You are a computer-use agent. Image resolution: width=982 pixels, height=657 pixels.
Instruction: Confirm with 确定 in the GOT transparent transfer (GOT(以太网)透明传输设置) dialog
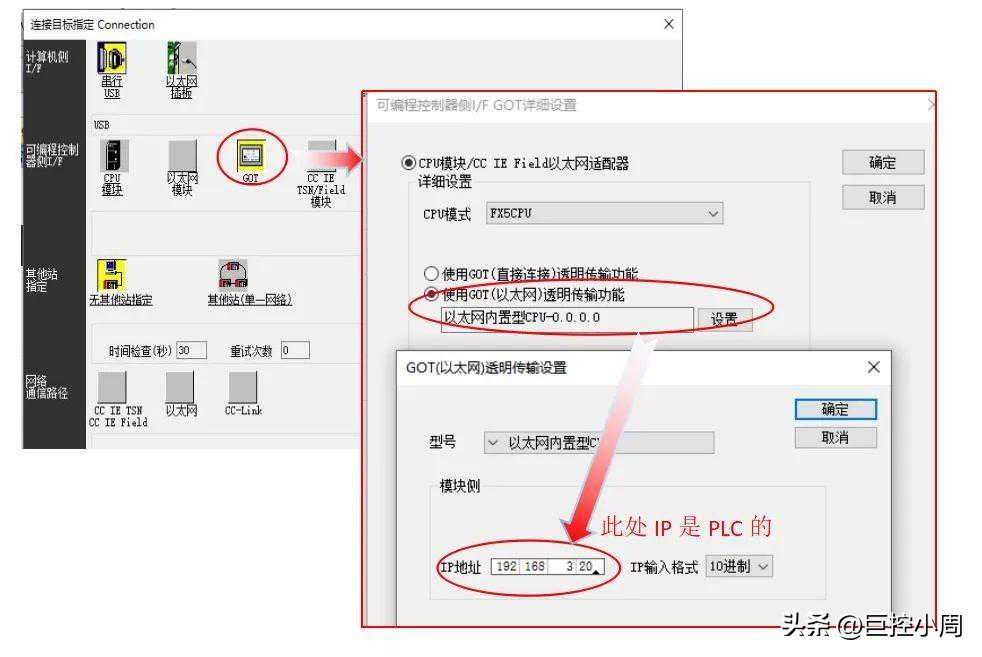[x=835, y=409]
